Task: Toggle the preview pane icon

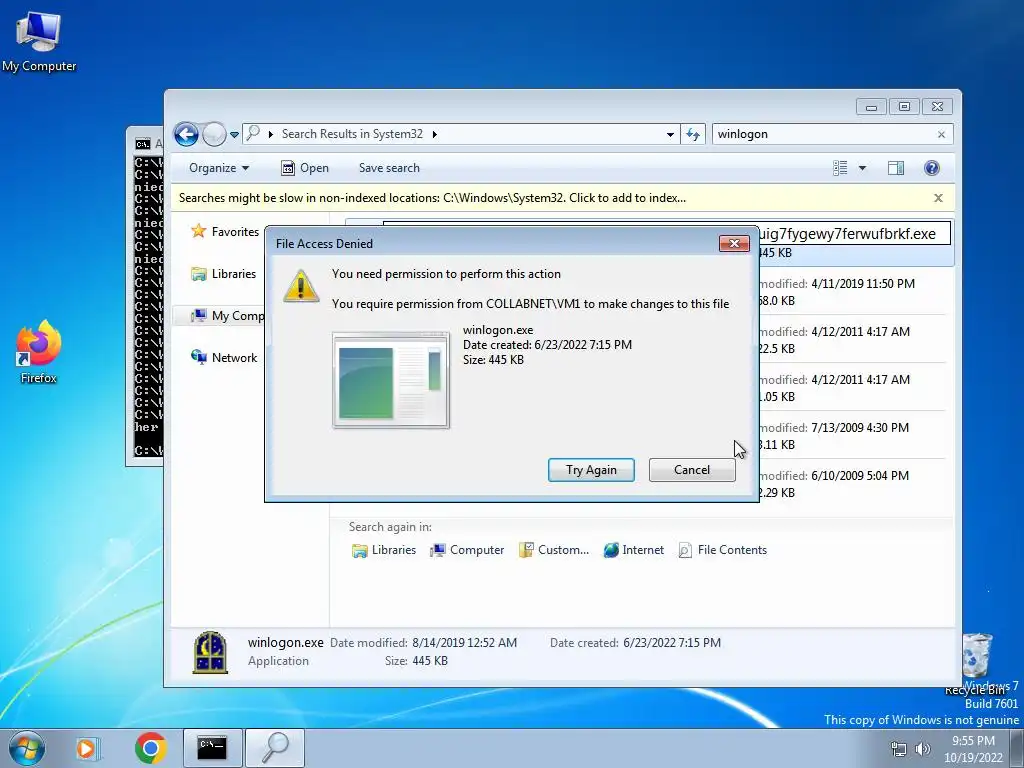Action: (x=896, y=168)
